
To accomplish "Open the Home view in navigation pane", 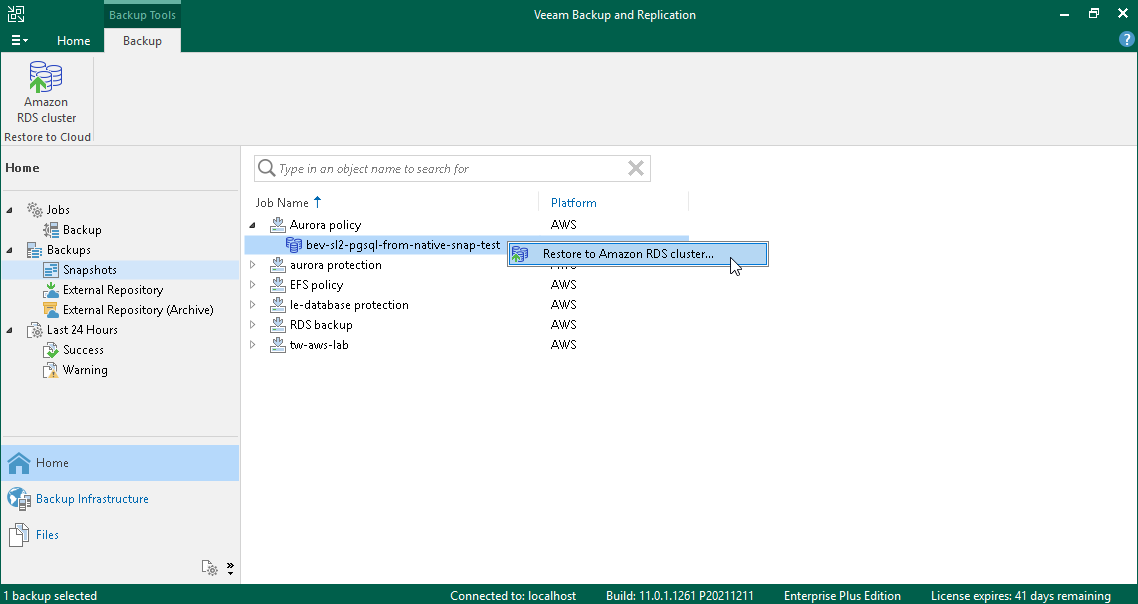I will 120,463.
